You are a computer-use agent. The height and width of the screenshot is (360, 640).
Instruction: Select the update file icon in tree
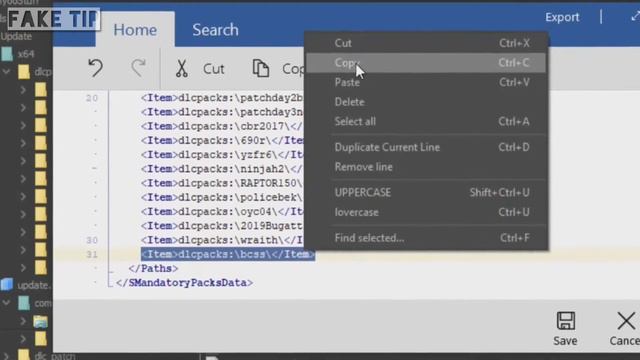tap(7, 284)
